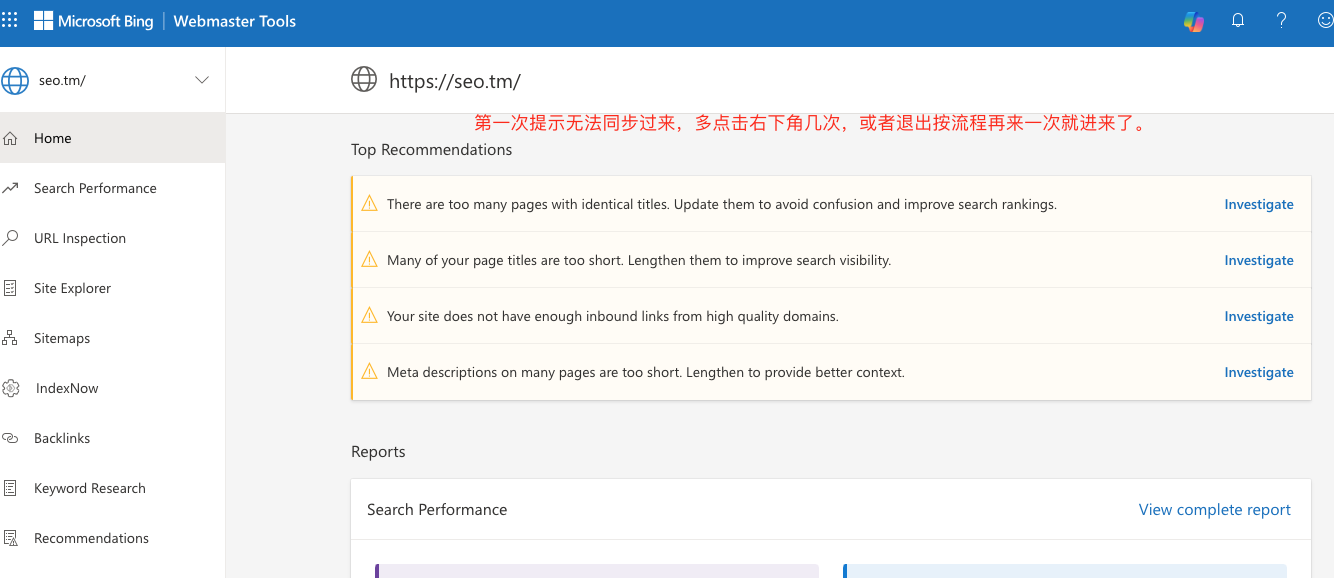Click the IndexNow gear icon
Viewport: 1334px width, 578px height.
point(11,388)
